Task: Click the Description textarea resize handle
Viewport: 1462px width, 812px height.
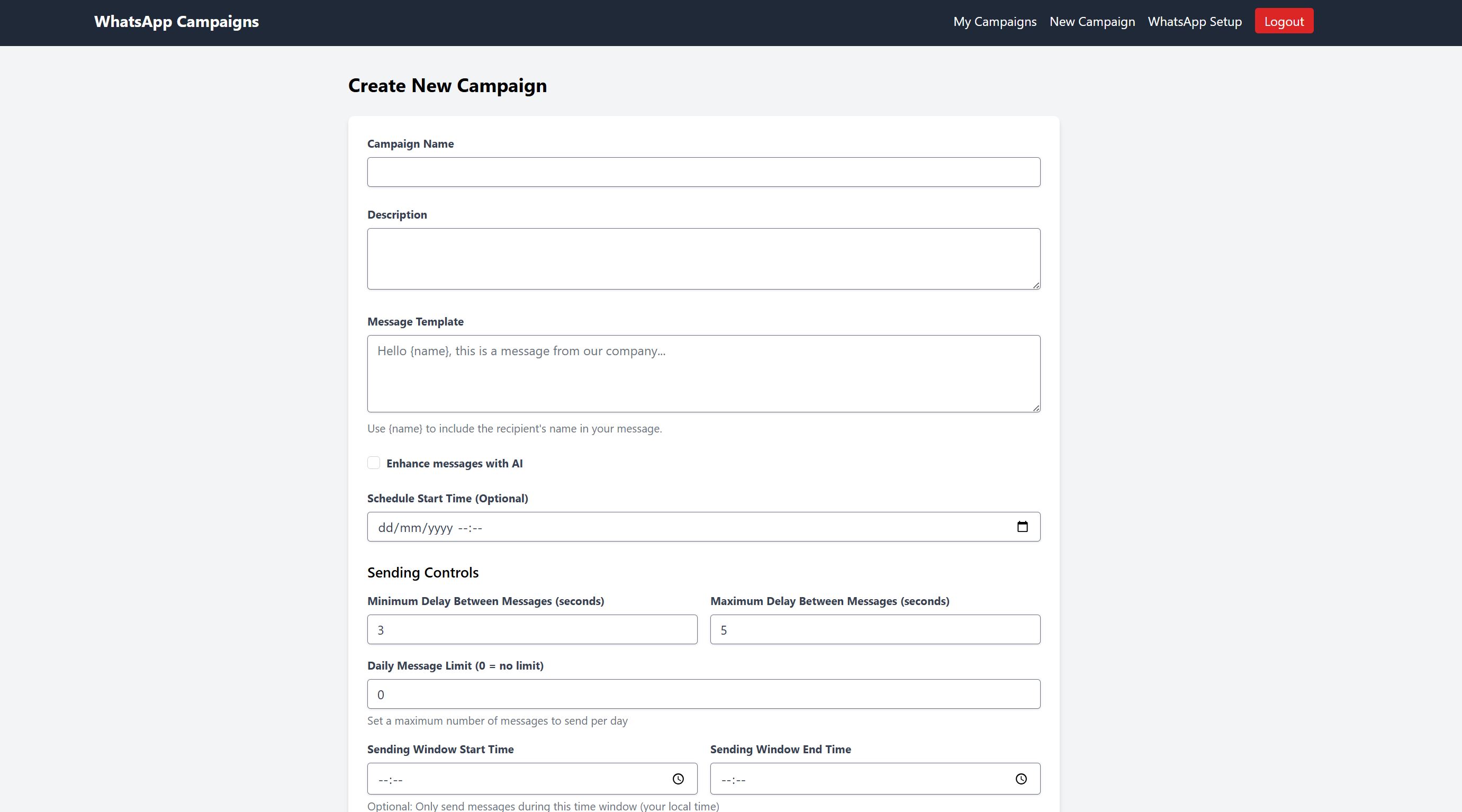Action: pos(1036,285)
